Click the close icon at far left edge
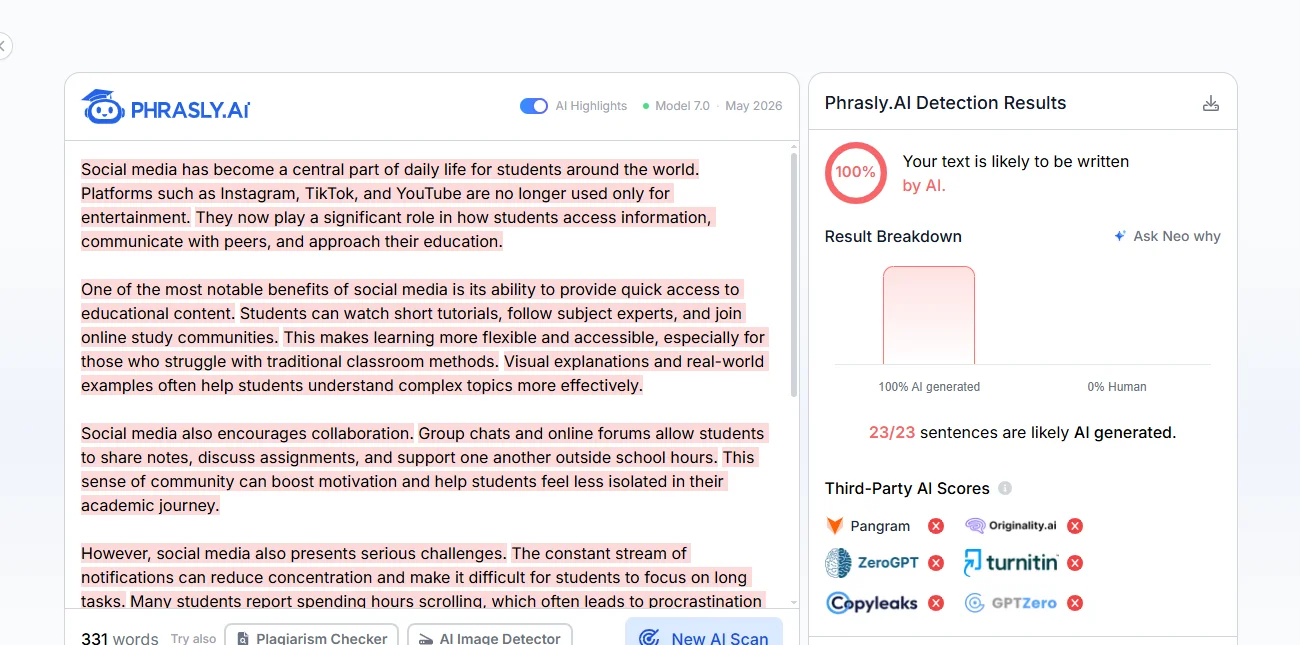 tap(3, 46)
